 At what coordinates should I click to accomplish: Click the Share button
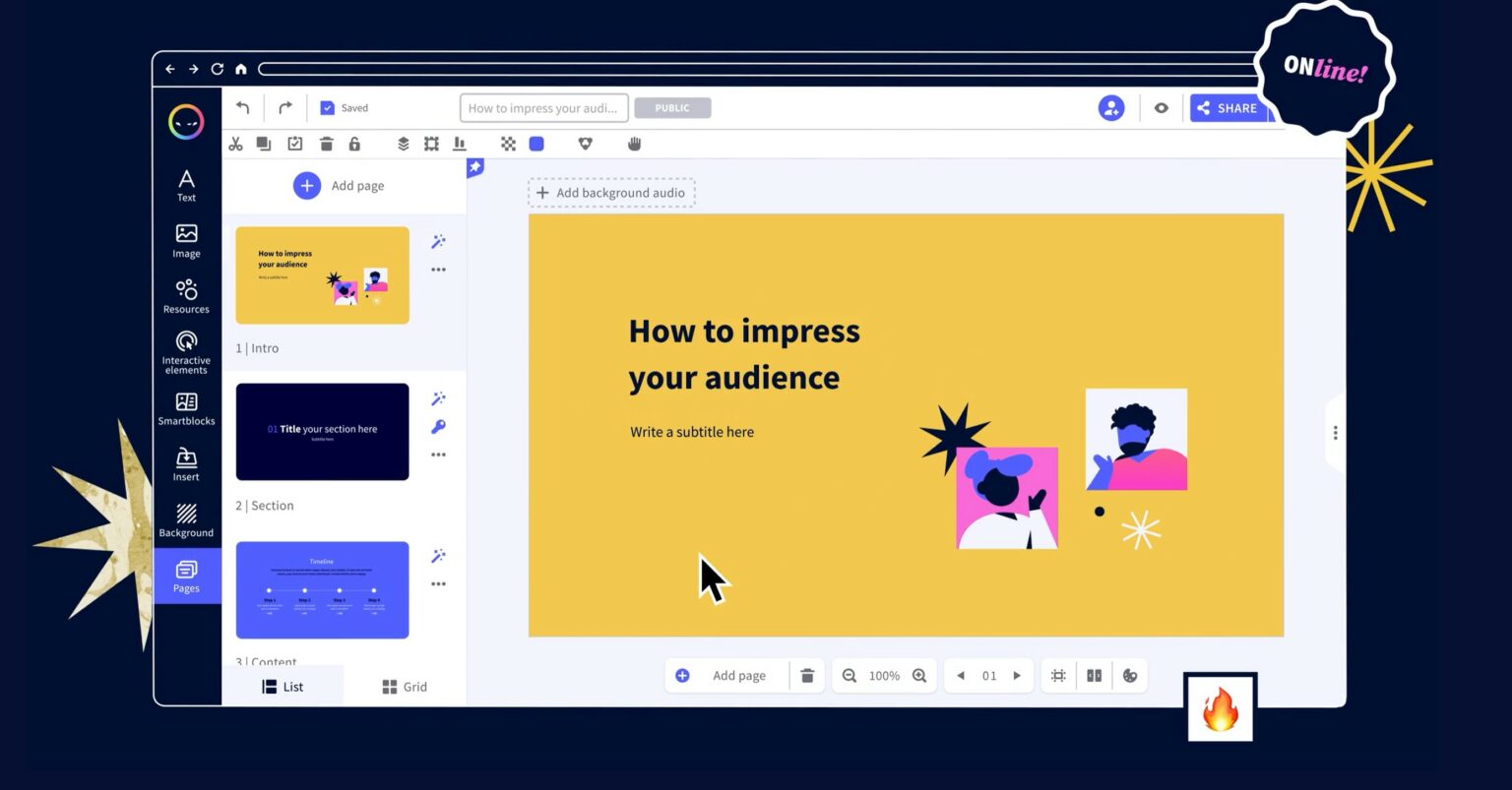(x=1227, y=108)
